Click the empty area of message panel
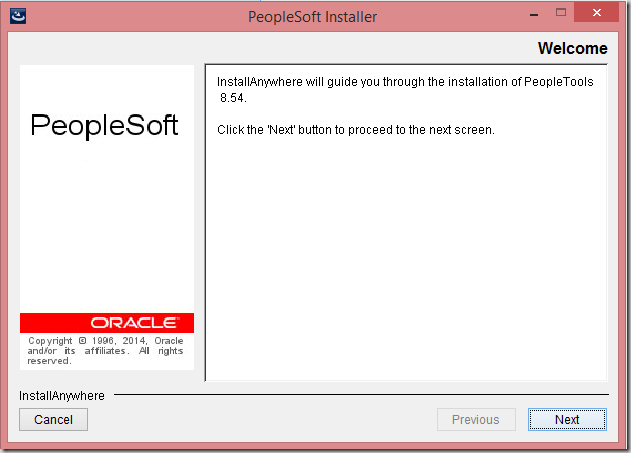This screenshot has height=453, width=631. 406,257
